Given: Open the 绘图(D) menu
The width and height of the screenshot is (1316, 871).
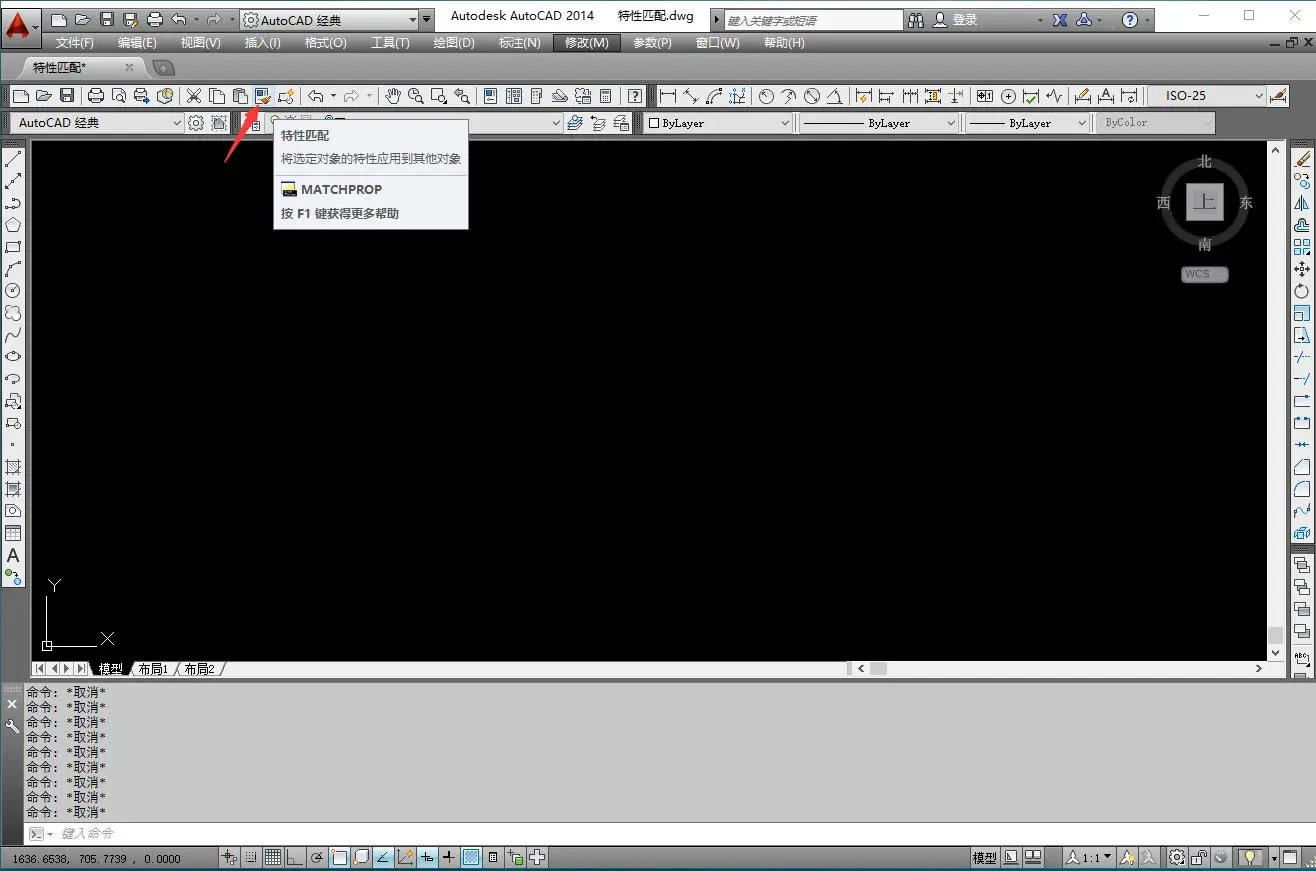Looking at the screenshot, I should [453, 43].
